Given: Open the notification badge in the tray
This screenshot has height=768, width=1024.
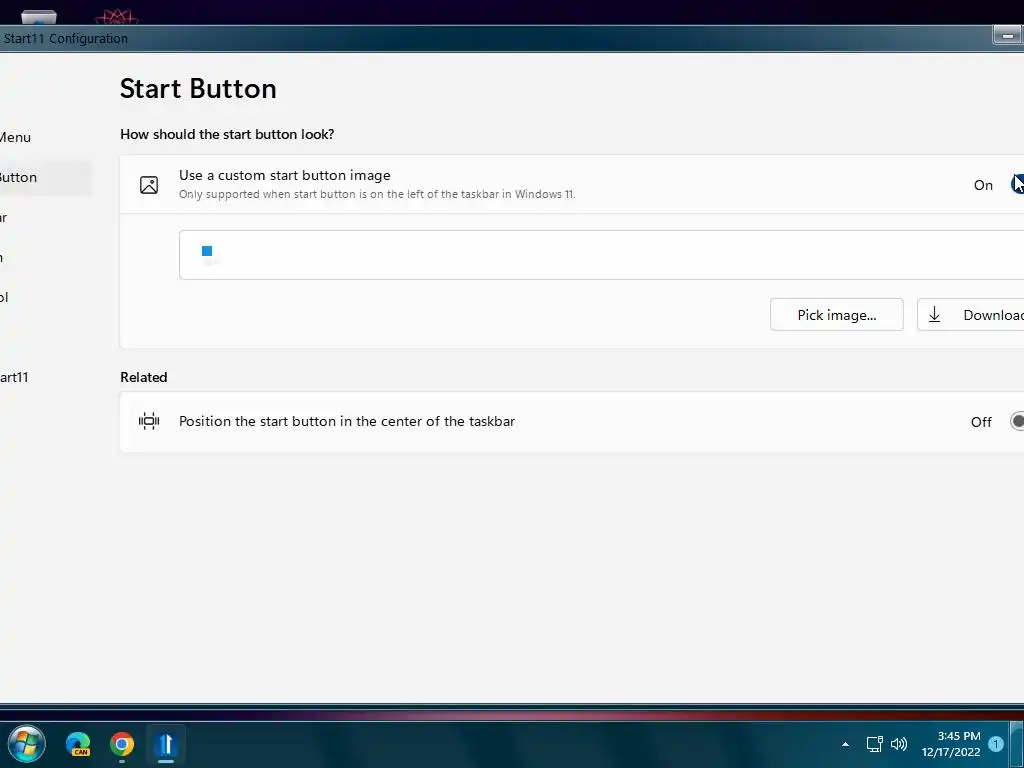Looking at the screenshot, I should (996, 744).
